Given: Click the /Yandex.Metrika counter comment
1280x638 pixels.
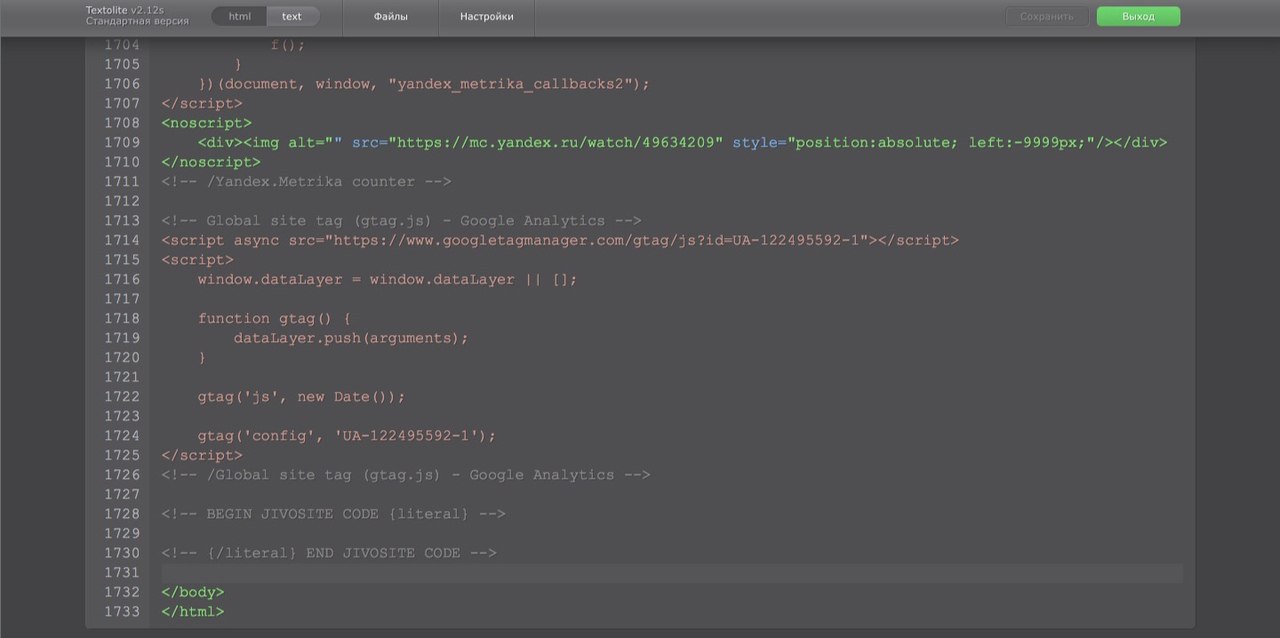Looking at the screenshot, I should pyautogui.click(x=306, y=182).
